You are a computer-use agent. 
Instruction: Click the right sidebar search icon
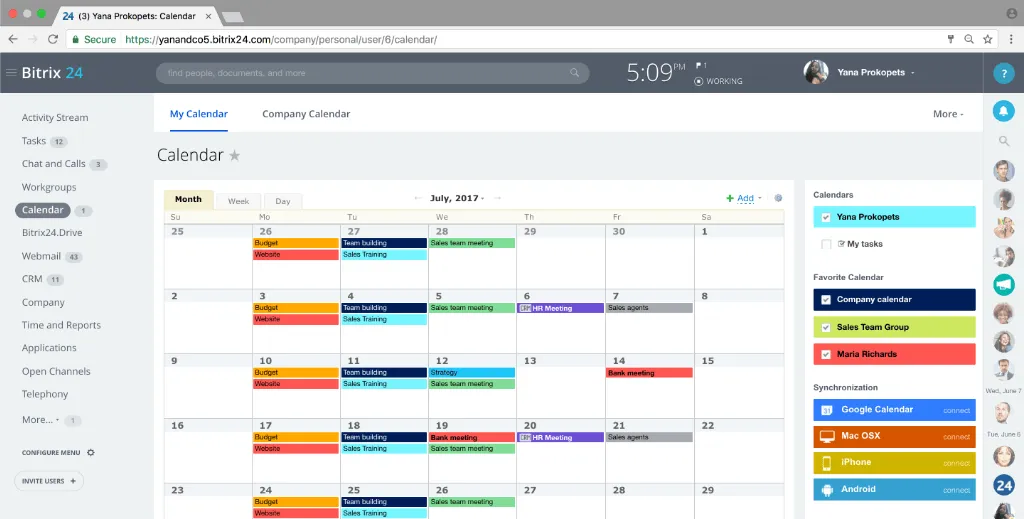coord(1004,141)
